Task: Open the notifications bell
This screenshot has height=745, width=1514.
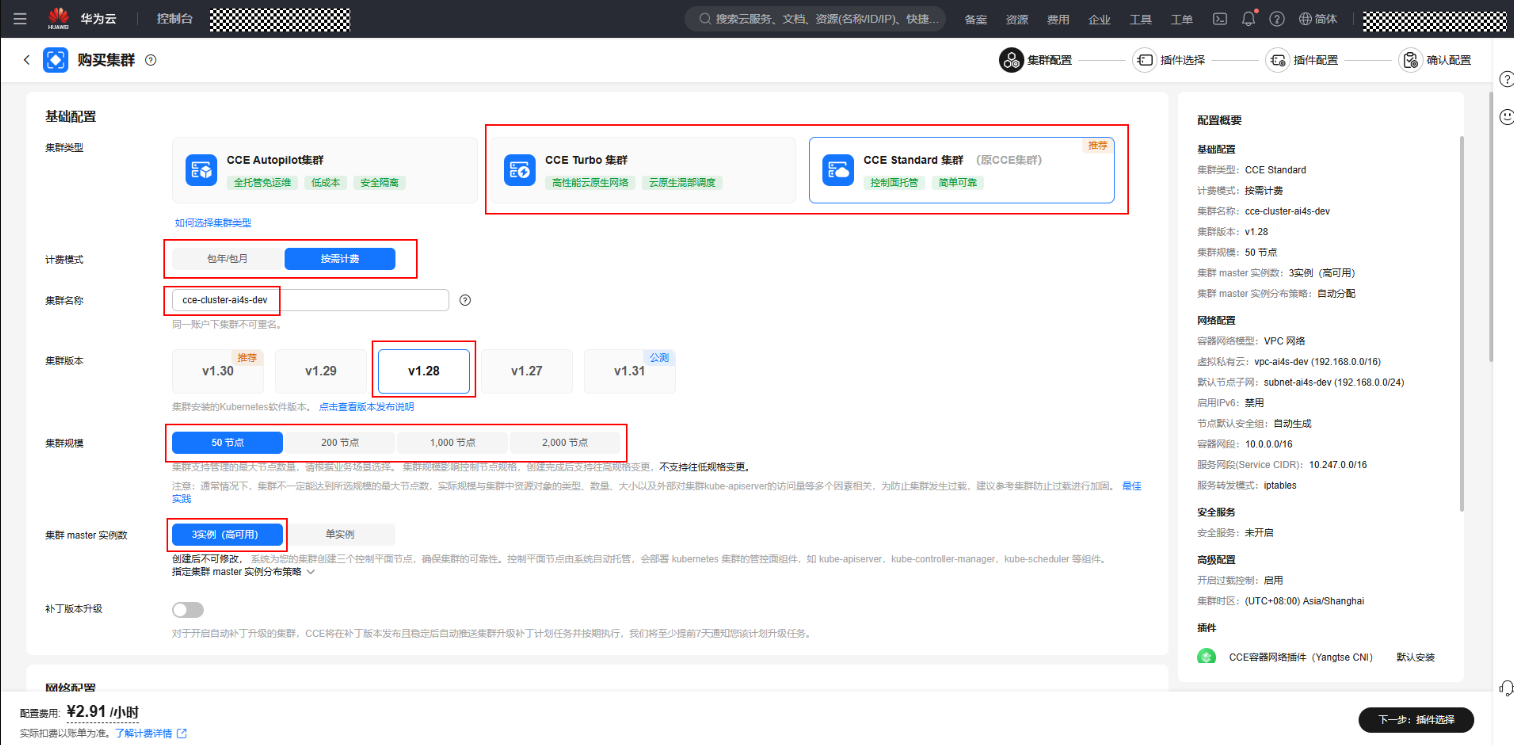Action: 1248,19
